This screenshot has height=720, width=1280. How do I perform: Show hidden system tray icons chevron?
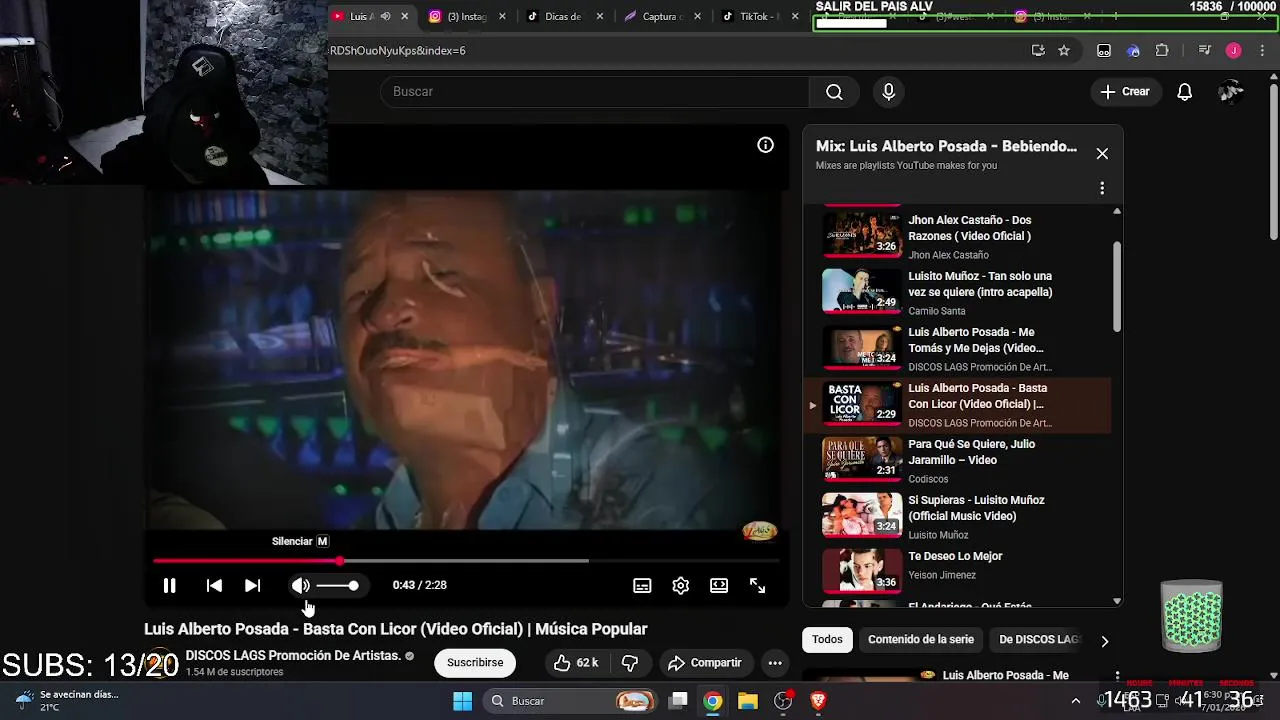pos(1076,701)
